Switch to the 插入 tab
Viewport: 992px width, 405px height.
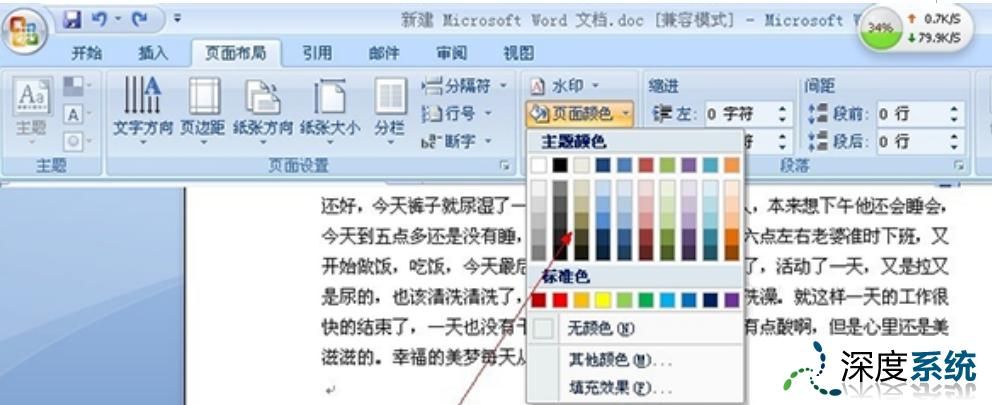pos(152,53)
